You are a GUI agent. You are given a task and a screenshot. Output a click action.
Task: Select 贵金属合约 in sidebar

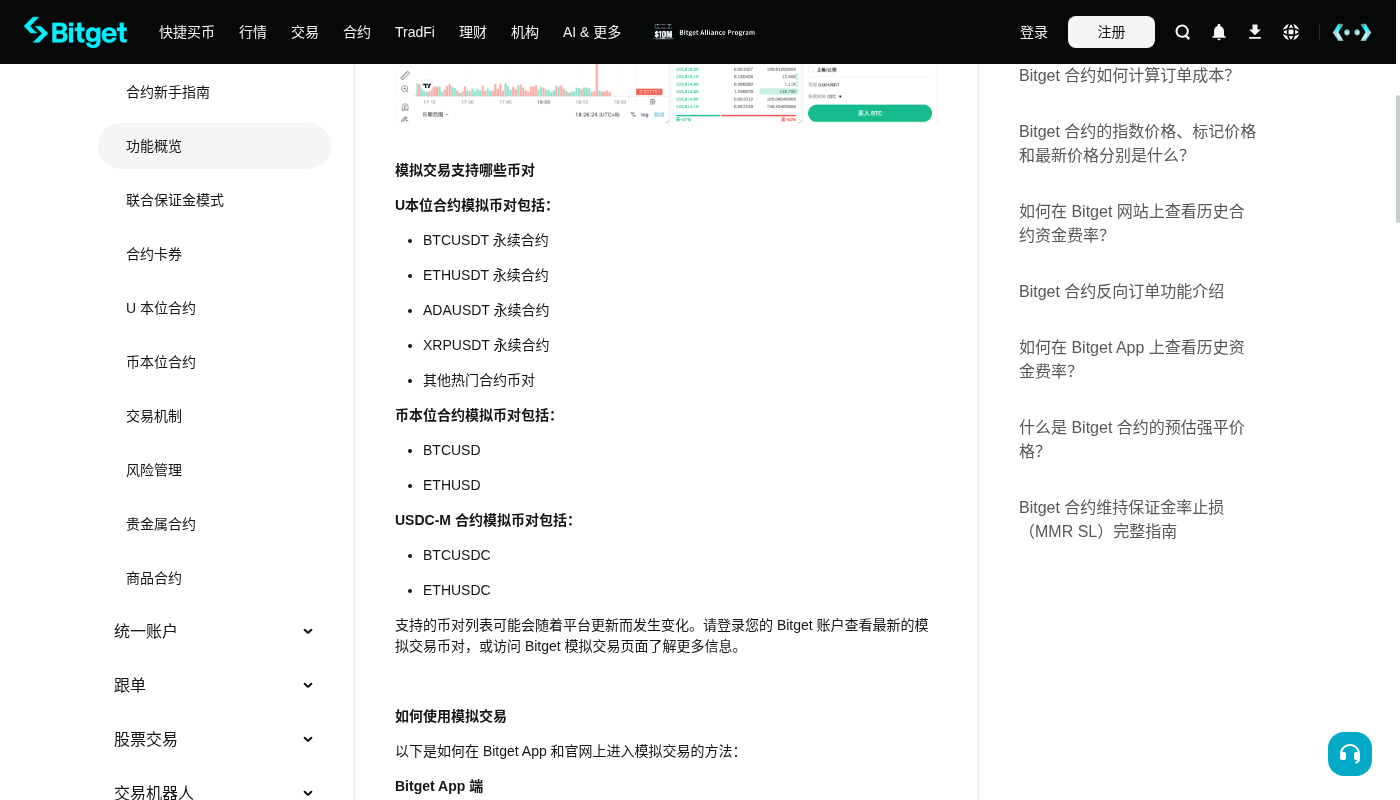[214, 524]
